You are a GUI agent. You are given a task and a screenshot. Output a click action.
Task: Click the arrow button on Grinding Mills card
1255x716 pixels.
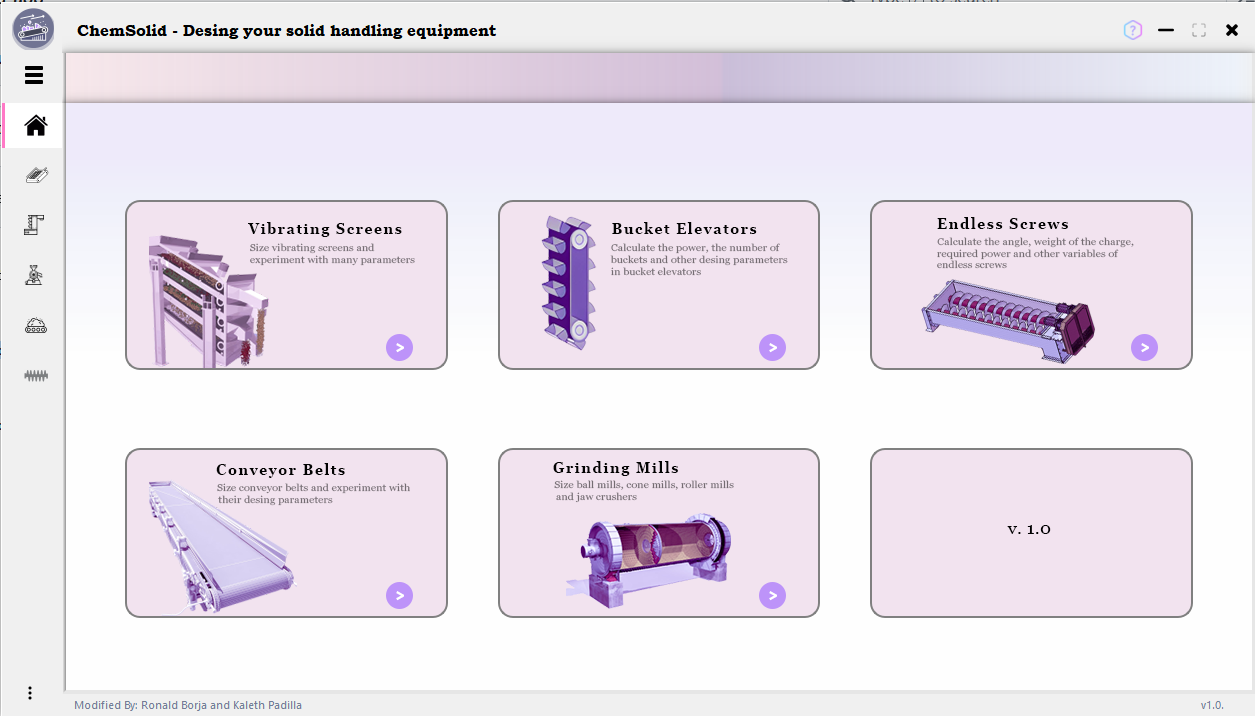pyautogui.click(x=772, y=596)
